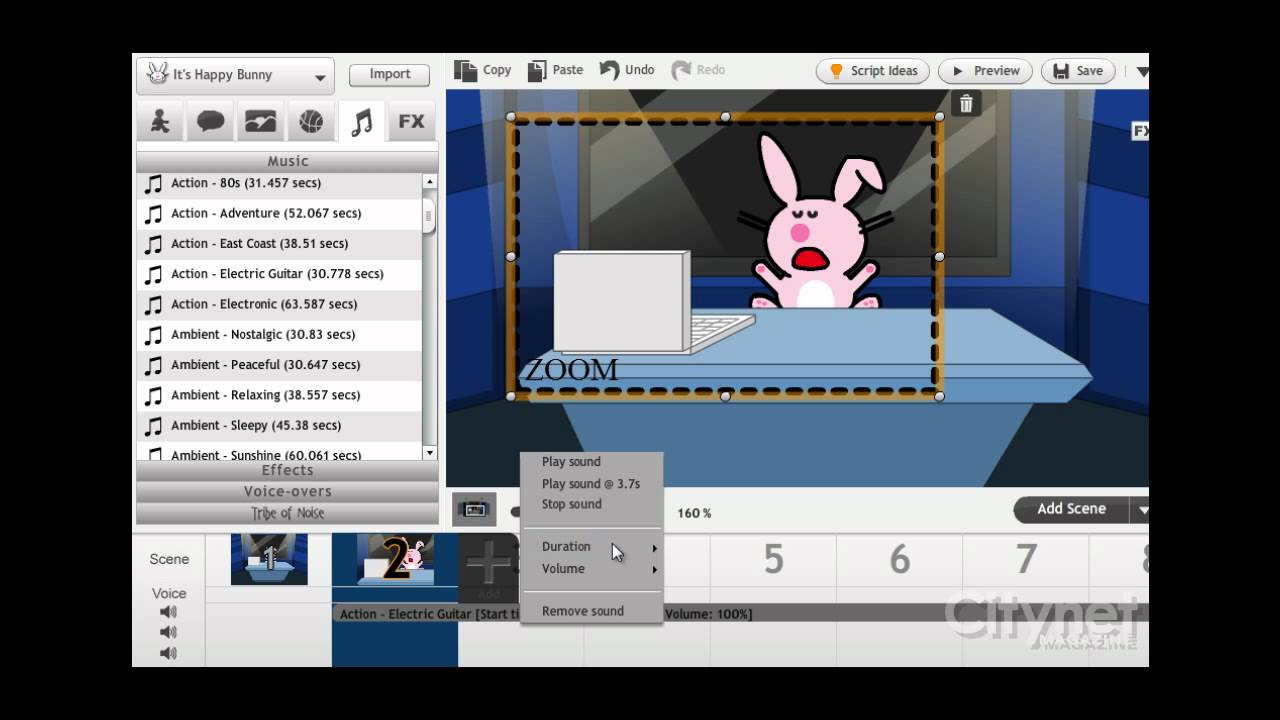The height and width of the screenshot is (720, 1280).
Task: Click the Script Ideas button
Action: (x=873, y=71)
